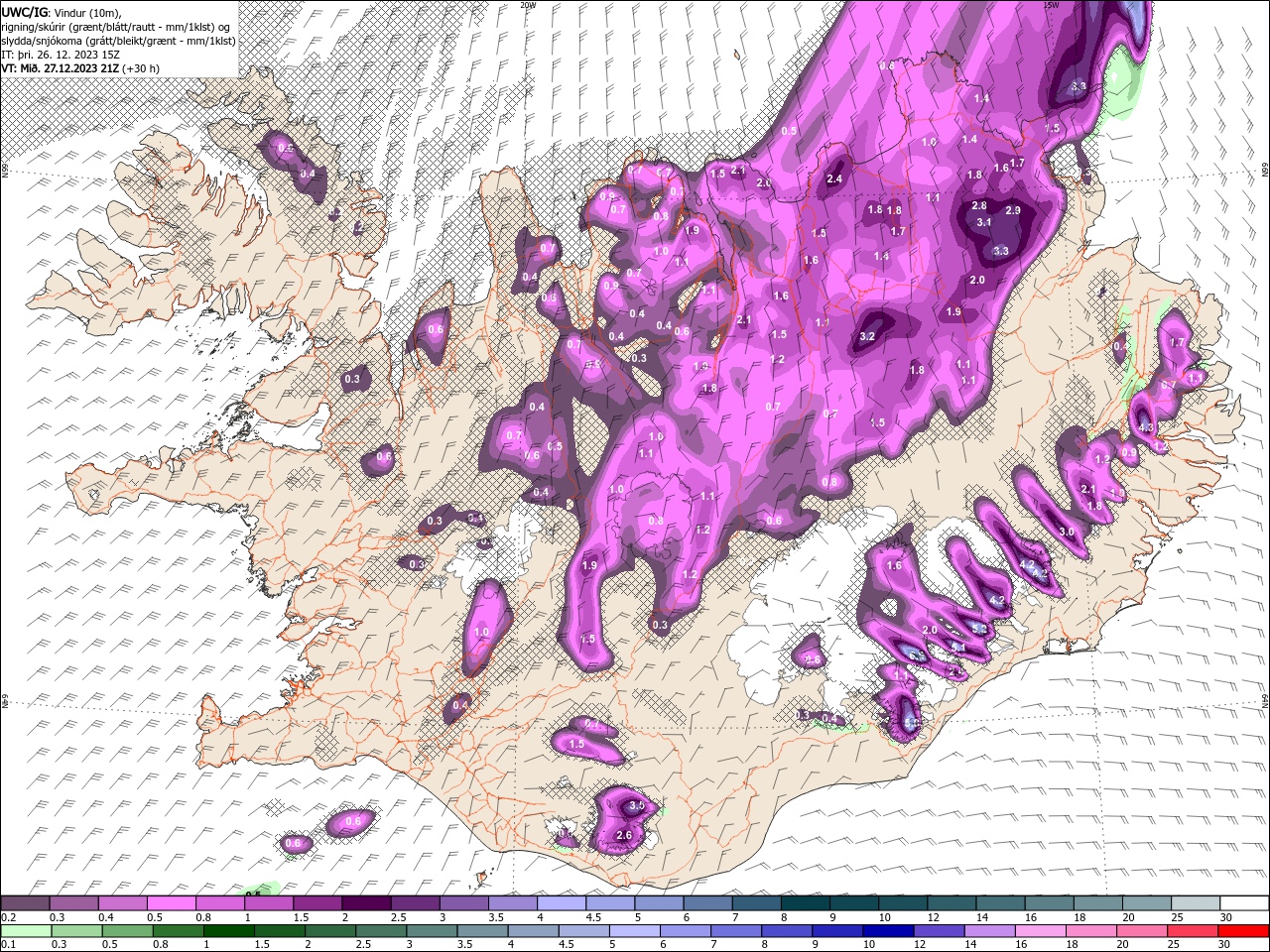This screenshot has height=952, width=1270.
Task: Click the '2.9' snowfall value on the map
Action: point(1013,210)
